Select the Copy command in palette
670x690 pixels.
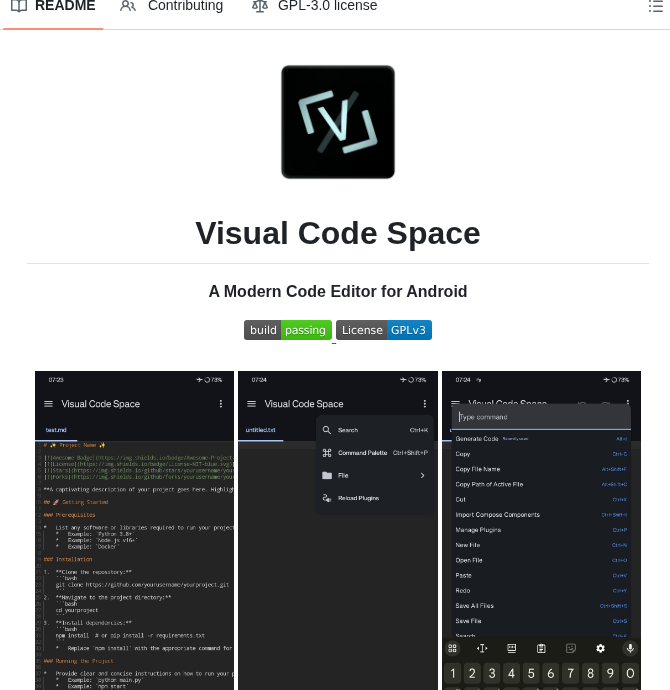(541, 454)
